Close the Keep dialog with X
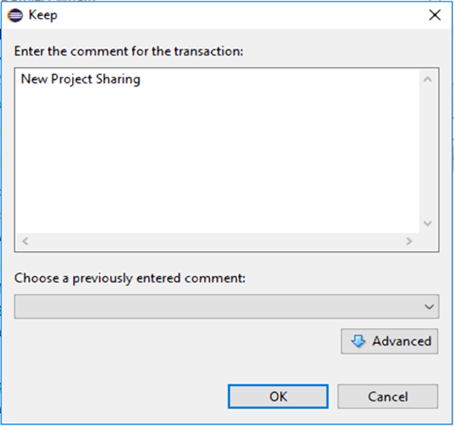Viewport: 454px width, 426px height. tap(435, 15)
